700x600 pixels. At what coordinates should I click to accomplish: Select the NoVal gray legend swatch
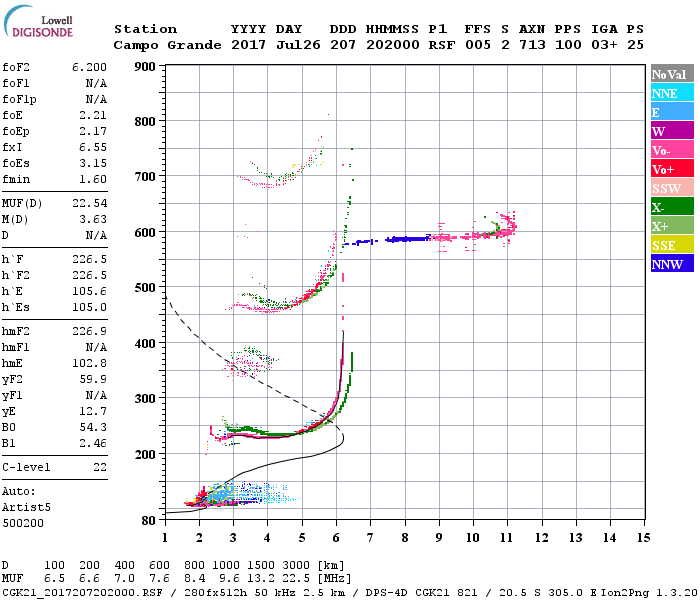tap(672, 74)
